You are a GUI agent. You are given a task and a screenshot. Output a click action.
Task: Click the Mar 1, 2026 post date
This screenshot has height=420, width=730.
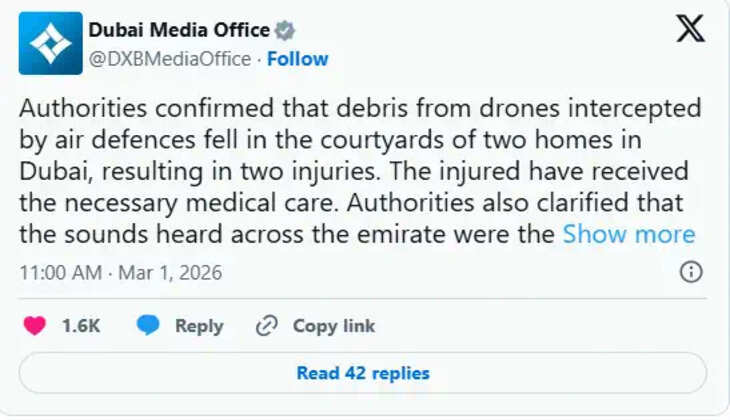pyautogui.click(x=172, y=272)
